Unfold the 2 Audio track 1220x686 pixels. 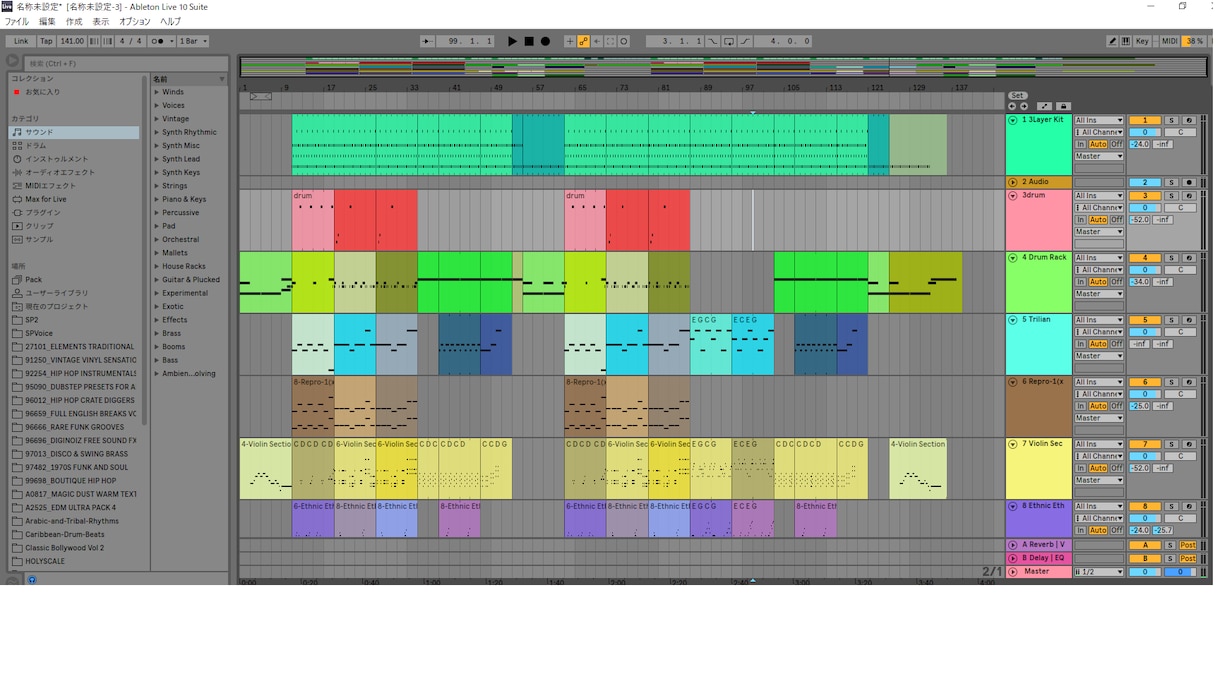click(1013, 182)
